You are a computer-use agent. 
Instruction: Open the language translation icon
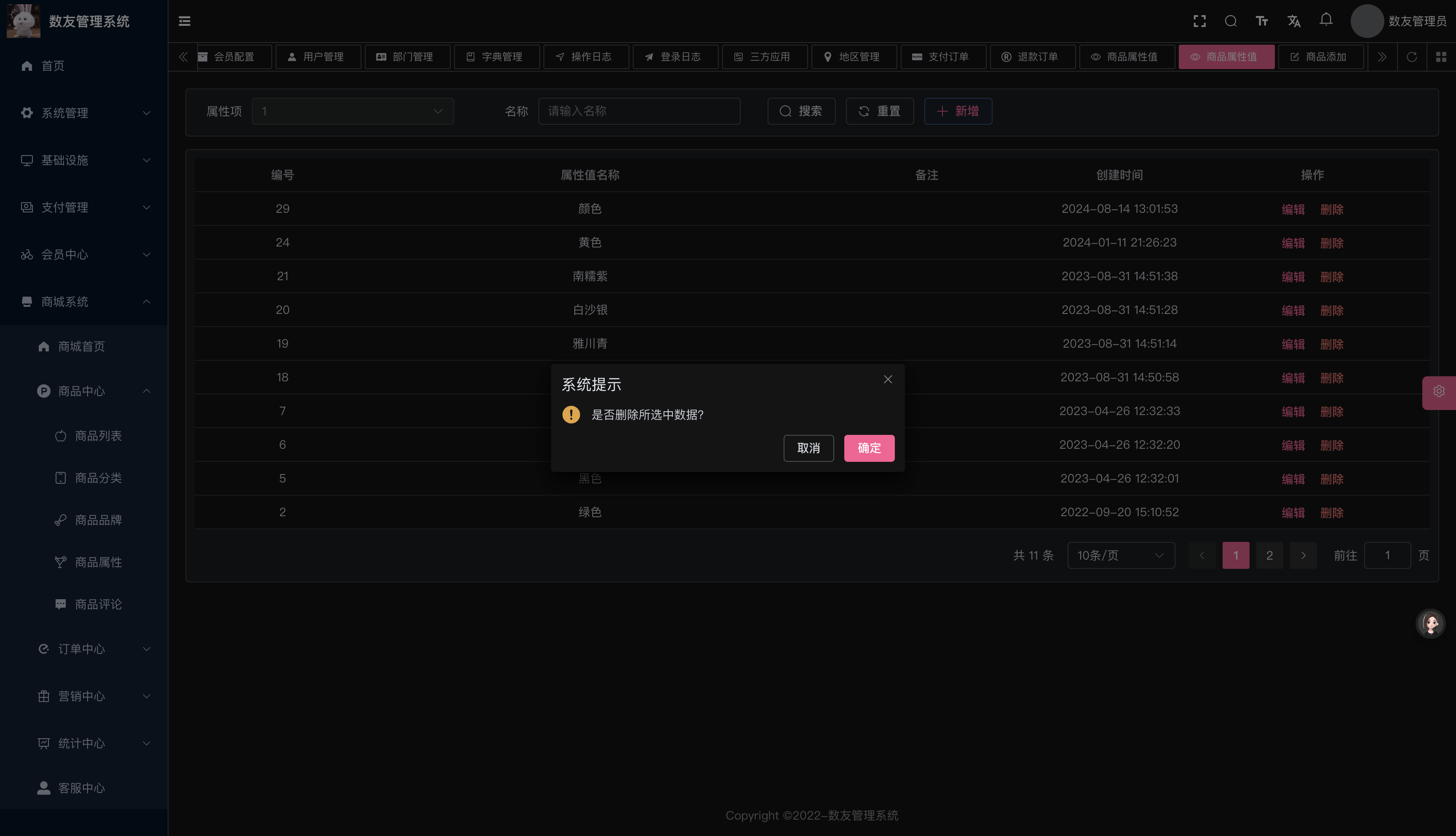pyautogui.click(x=1293, y=21)
